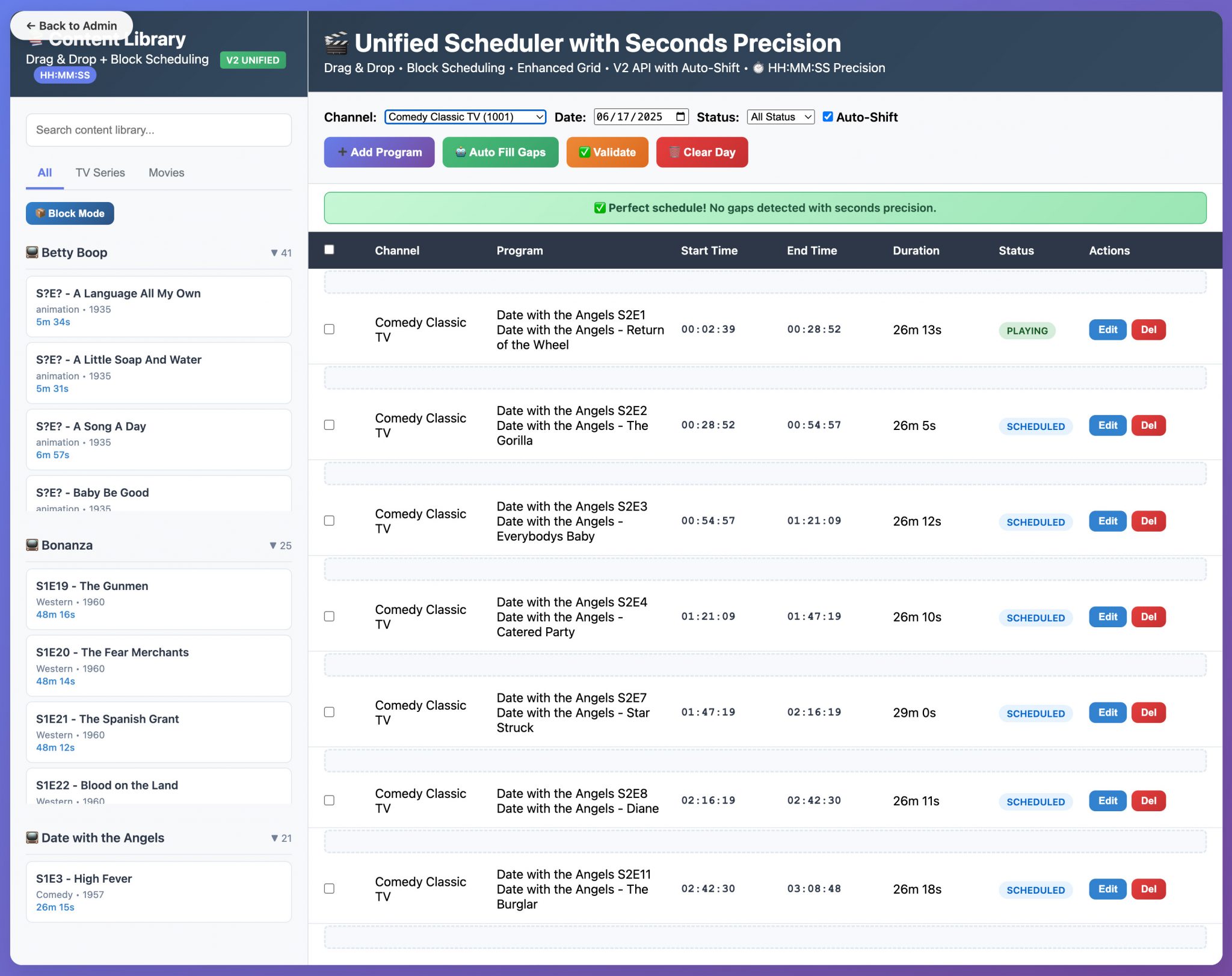The height and width of the screenshot is (976, 1232).
Task: Click the plus icon on Add Program
Action: (x=342, y=152)
